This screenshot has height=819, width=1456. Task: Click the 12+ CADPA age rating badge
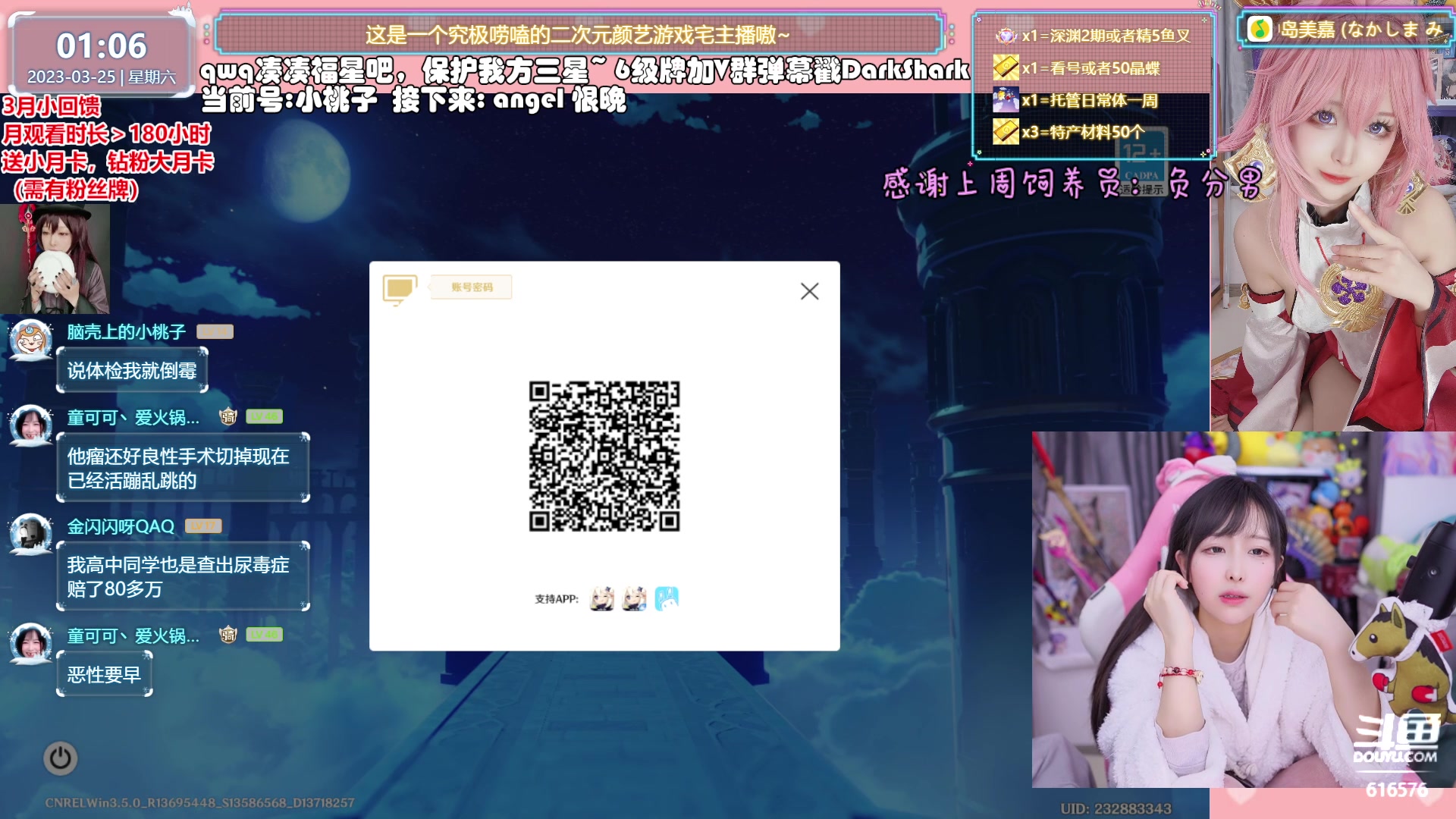(1141, 162)
